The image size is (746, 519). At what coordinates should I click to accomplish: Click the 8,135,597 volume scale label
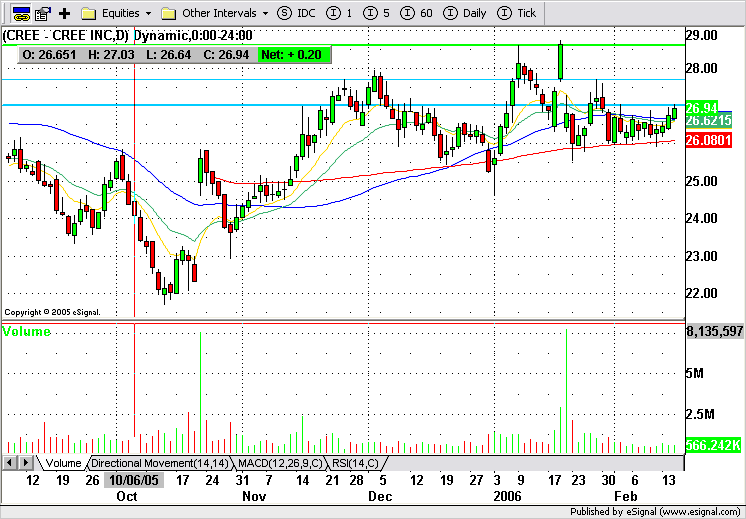pyautogui.click(x=715, y=331)
